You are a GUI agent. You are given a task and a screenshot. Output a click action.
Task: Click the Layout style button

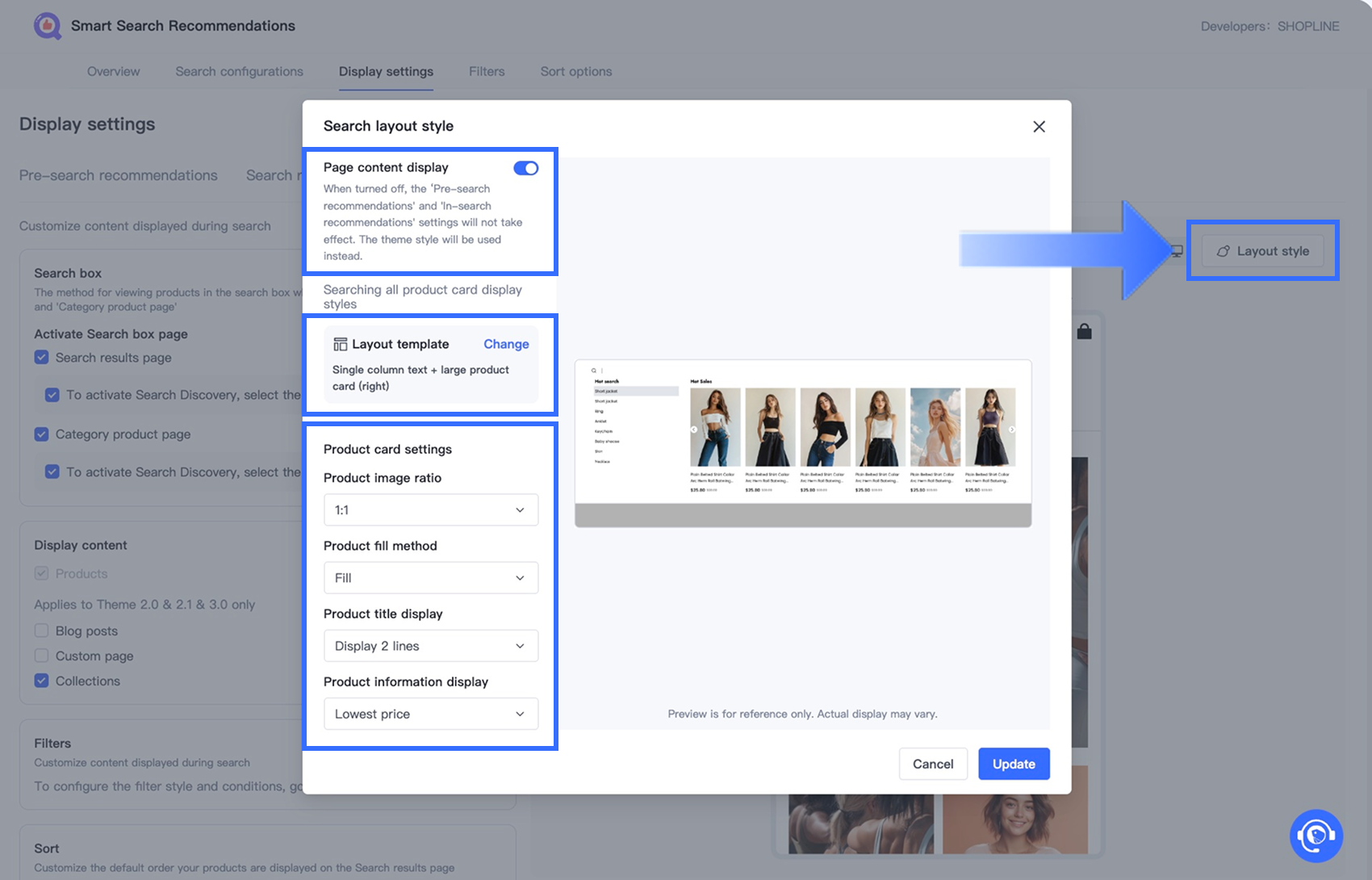1262,251
